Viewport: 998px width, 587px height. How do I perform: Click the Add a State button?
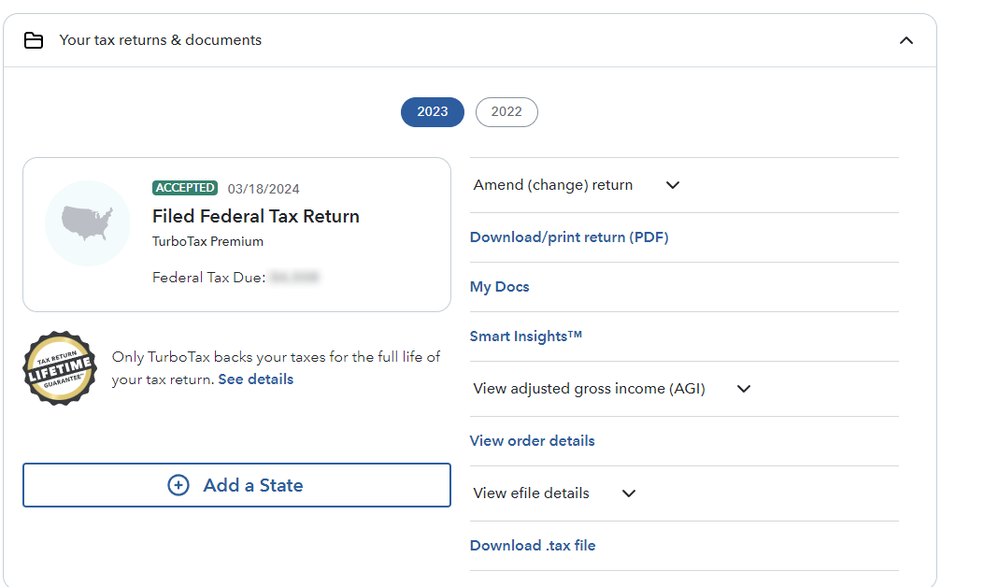[x=237, y=485]
